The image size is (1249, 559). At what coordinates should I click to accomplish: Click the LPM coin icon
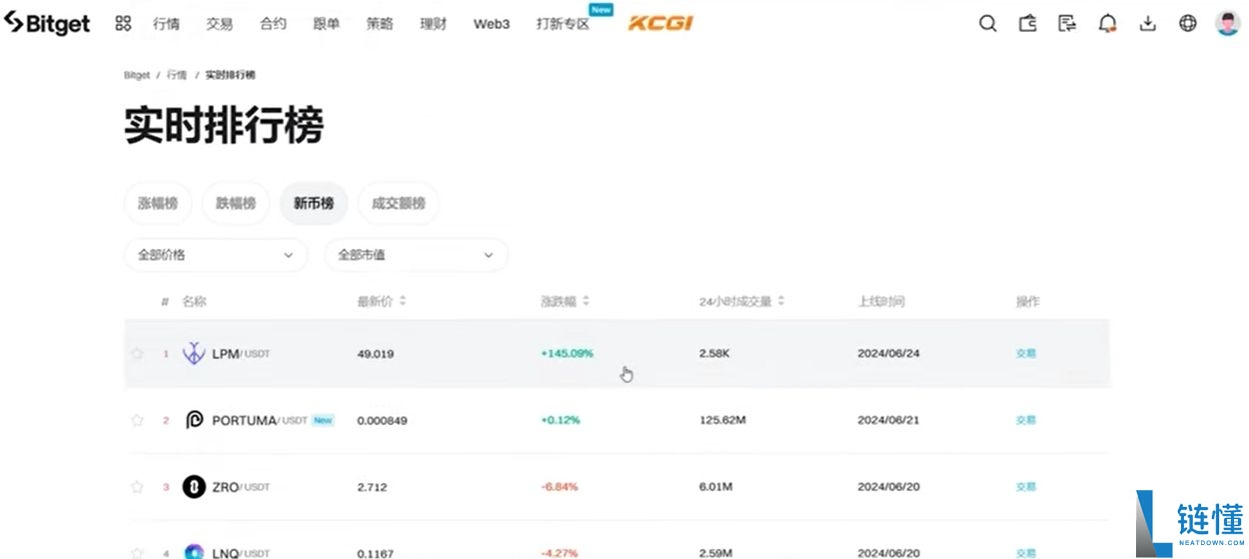[x=194, y=353]
